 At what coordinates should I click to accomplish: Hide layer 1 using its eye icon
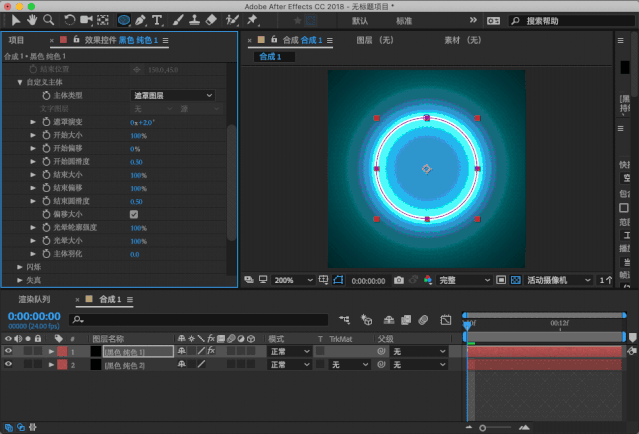pyautogui.click(x=9, y=352)
